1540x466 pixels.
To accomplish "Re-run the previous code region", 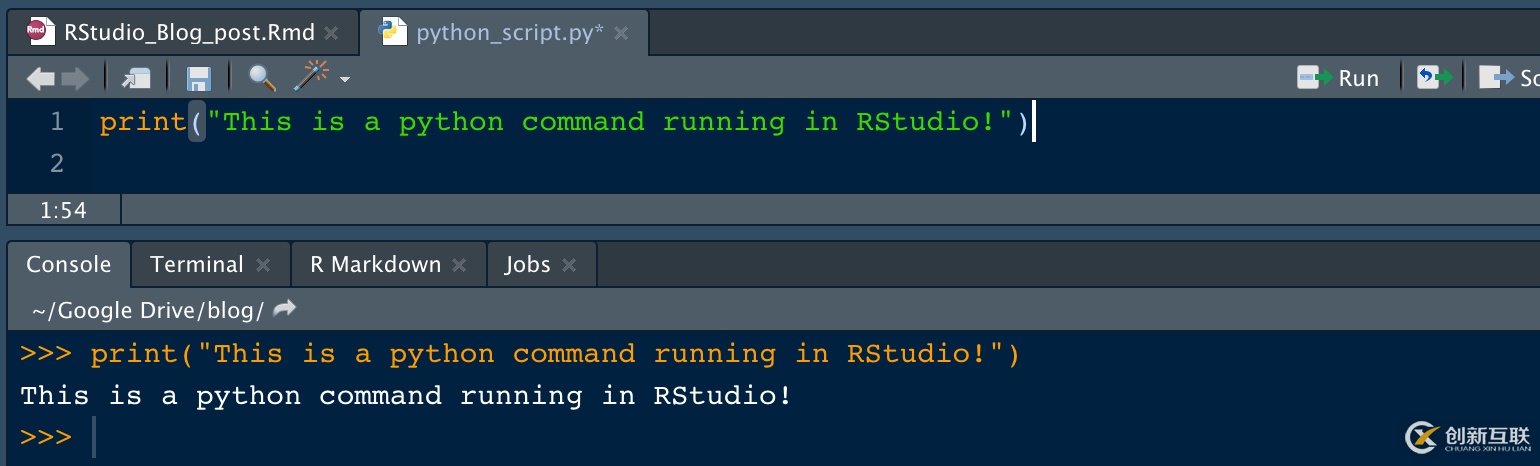I will [x=1434, y=78].
